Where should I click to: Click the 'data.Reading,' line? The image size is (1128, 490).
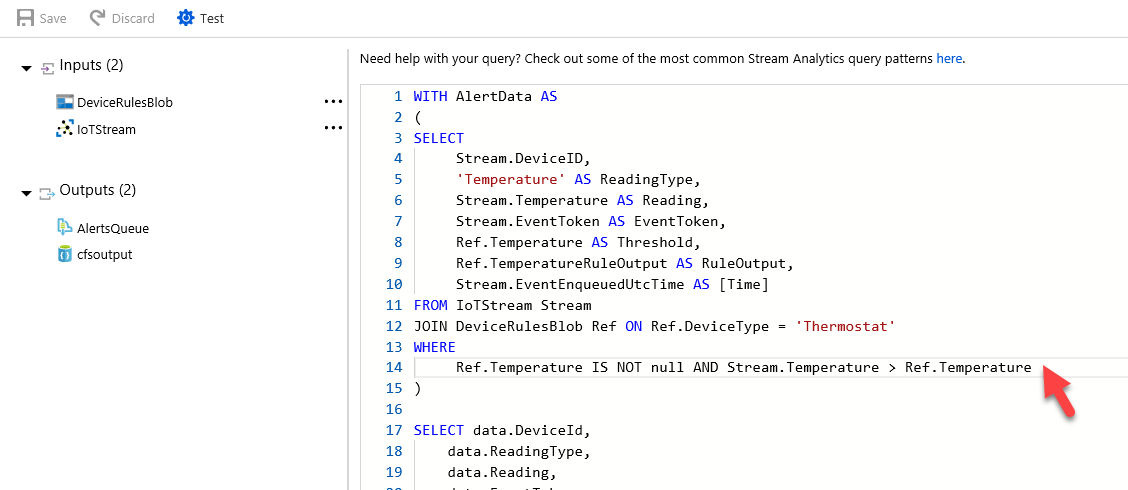[x=501, y=473]
